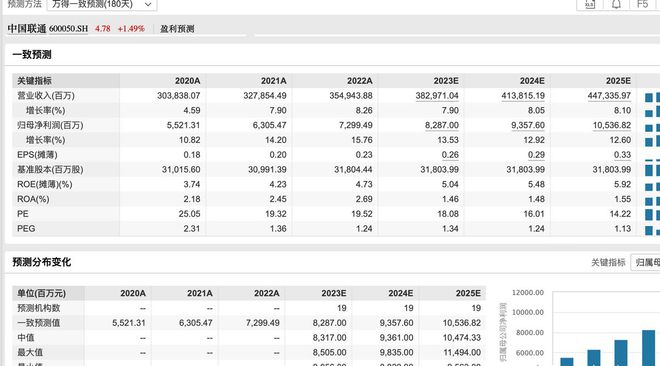Click the 2025E column header in 一致预测 table
660x366 pixels.
(618, 81)
